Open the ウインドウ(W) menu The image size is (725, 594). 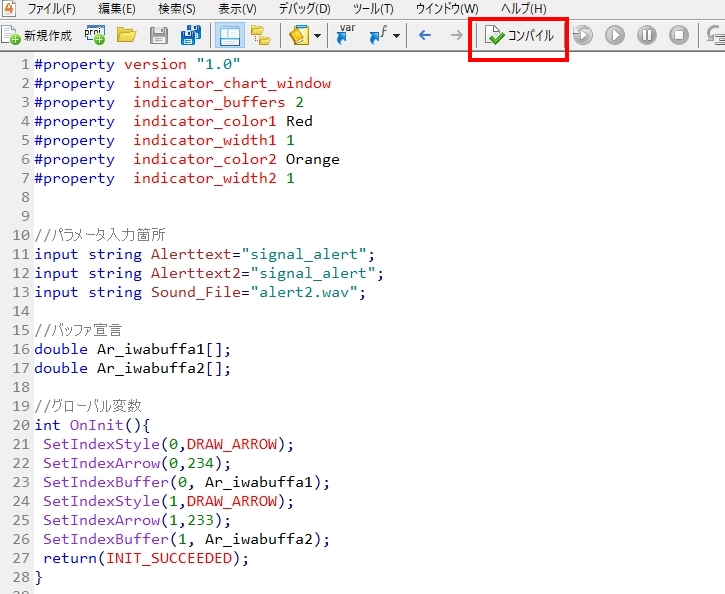point(447,9)
